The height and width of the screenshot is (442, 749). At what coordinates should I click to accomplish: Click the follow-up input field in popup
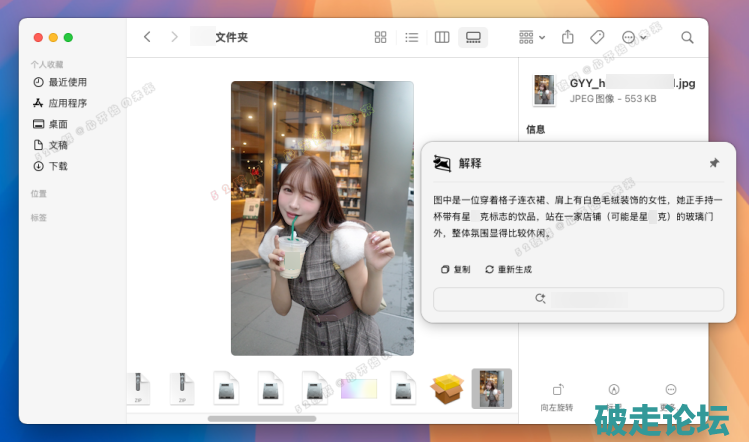pyautogui.click(x=578, y=298)
